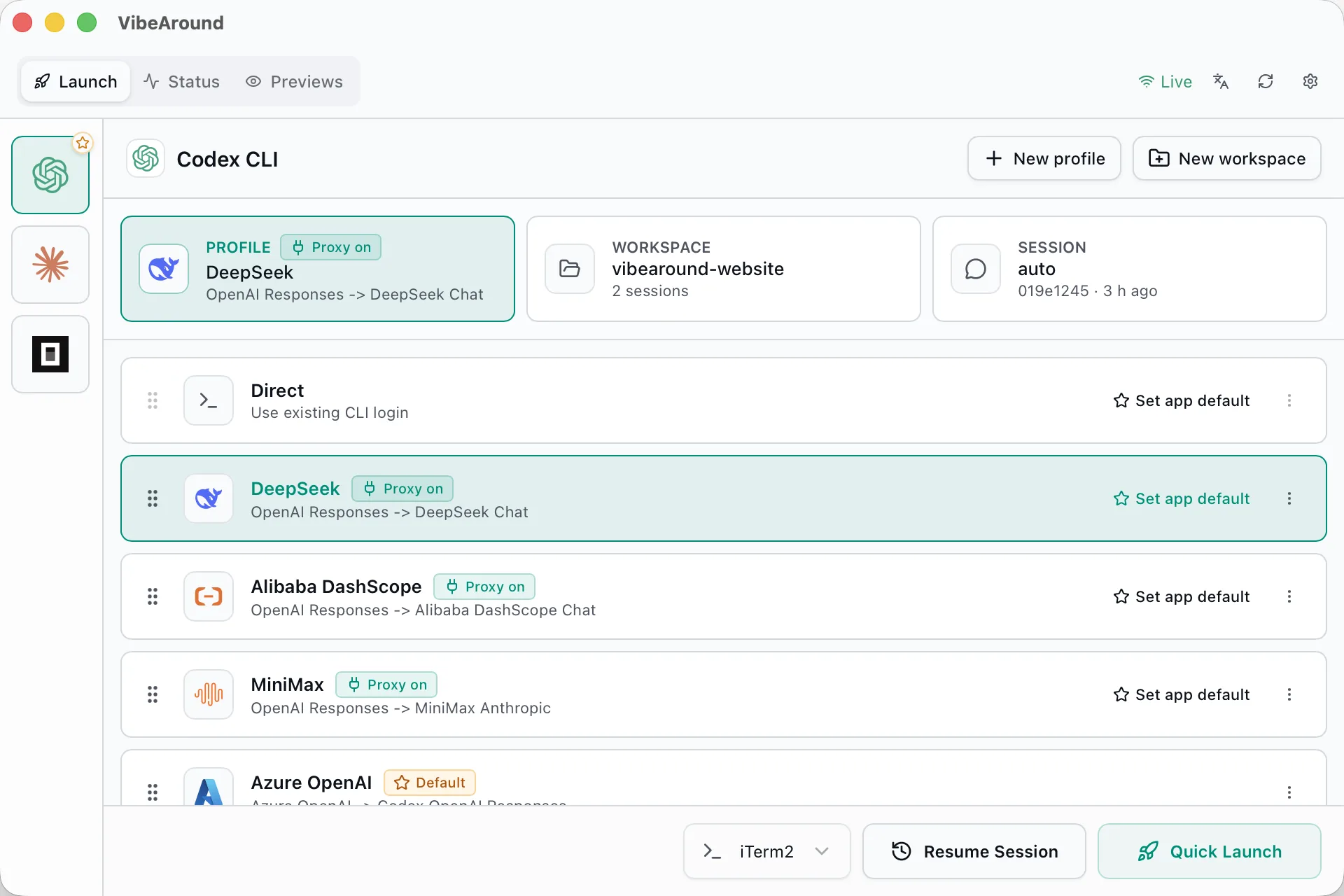
Task: Click the Codex CLI logo in header
Action: pos(146,159)
